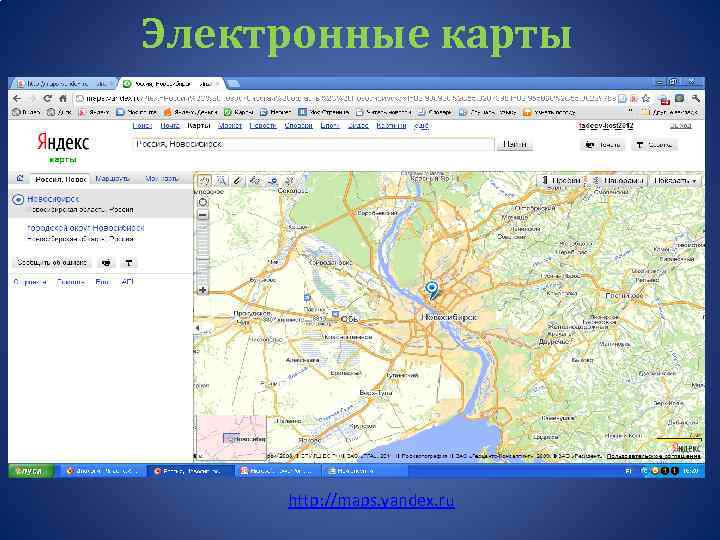Viewport: 720px width, 540px height.
Task: Open Почта in the Yandex services bar
Action: pos(170,125)
